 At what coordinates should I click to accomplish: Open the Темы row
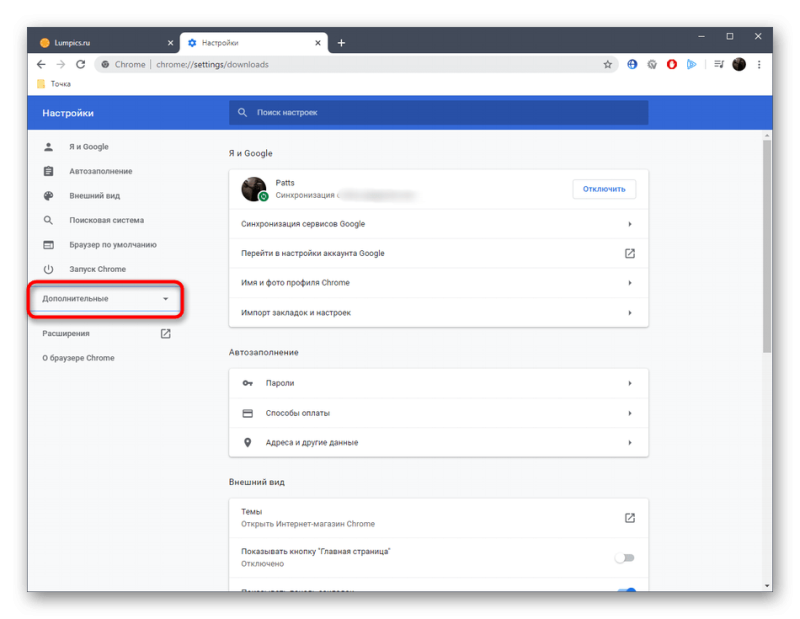coord(439,518)
